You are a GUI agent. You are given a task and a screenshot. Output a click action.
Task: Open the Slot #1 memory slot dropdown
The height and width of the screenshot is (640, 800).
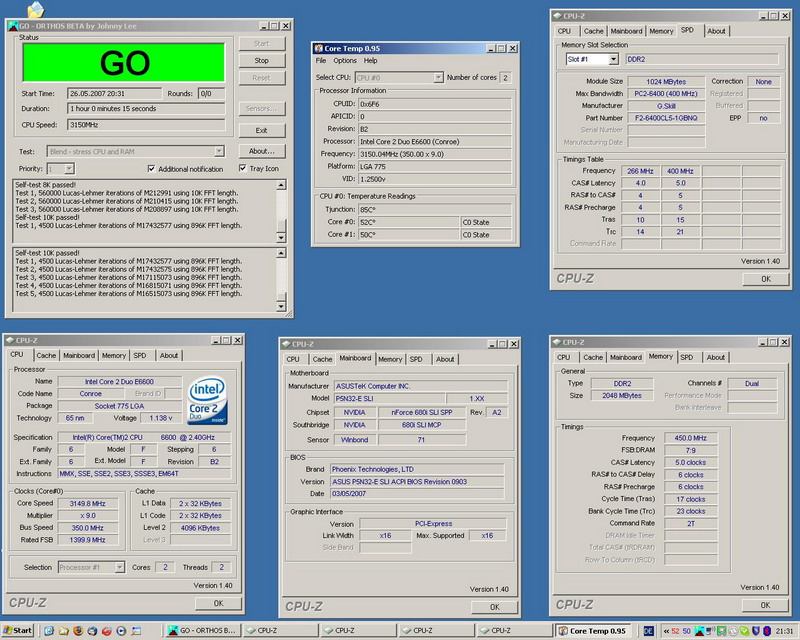(x=613, y=59)
